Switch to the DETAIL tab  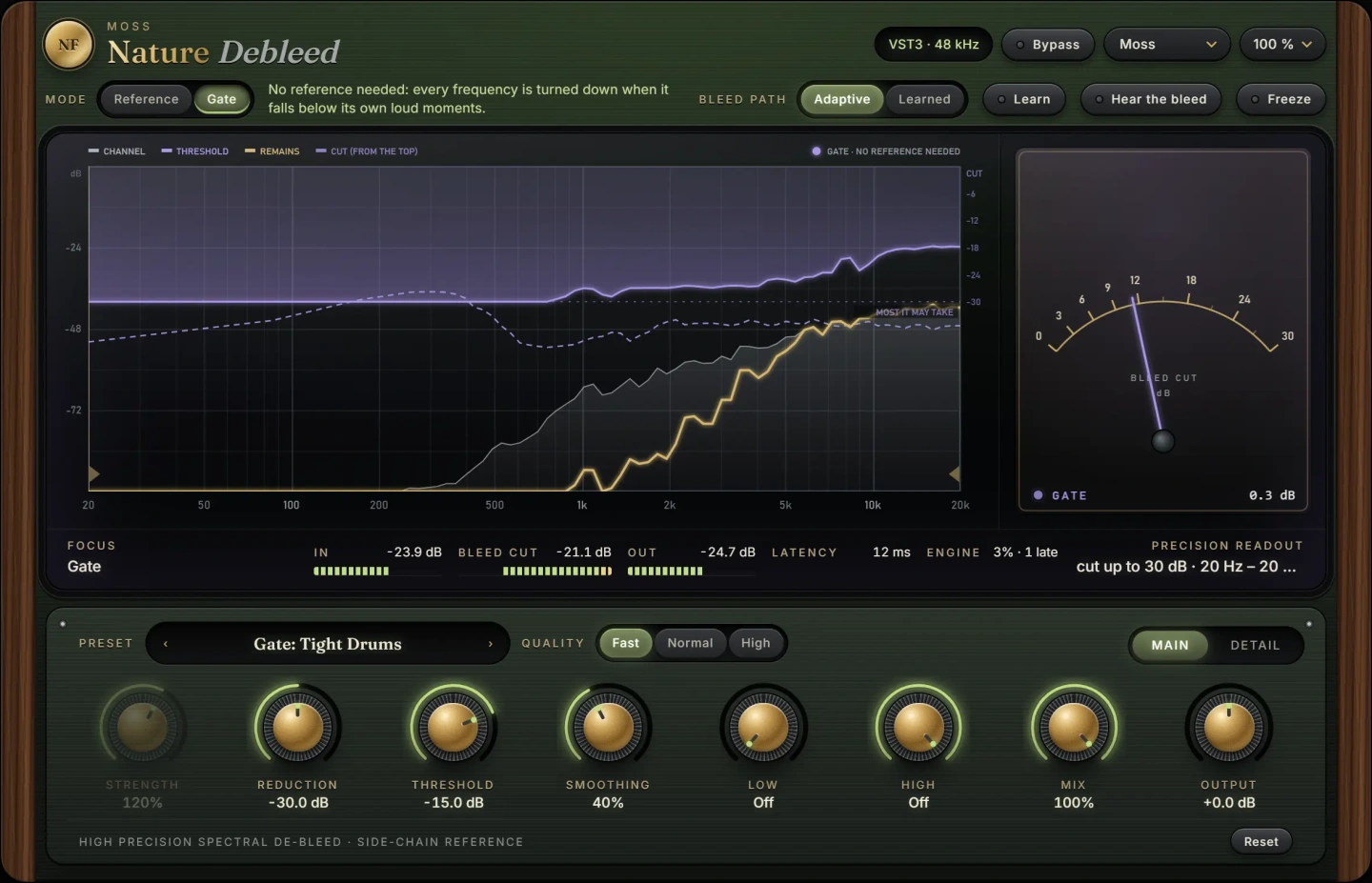(x=1255, y=645)
